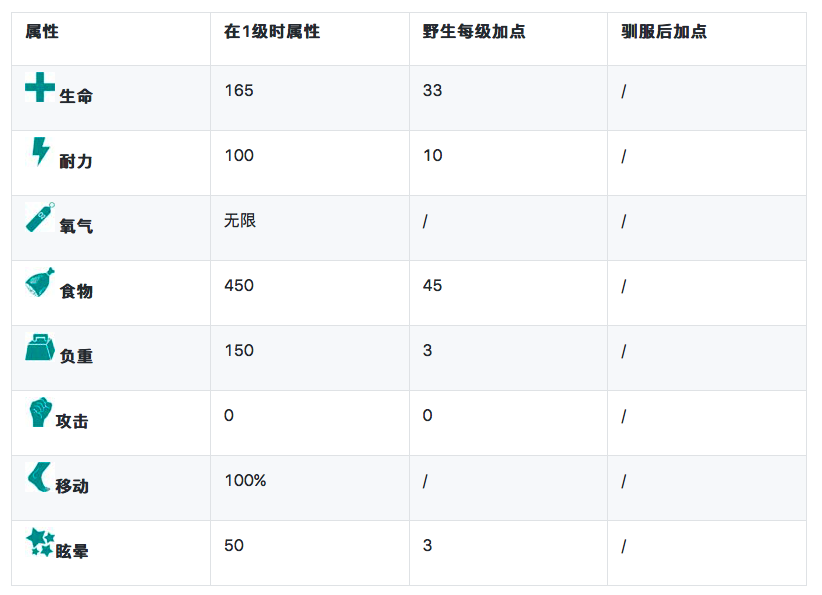Click the oxygen tank icon
This screenshot has width=822, height=595.
pyautogui.click(x=40, y=217)
